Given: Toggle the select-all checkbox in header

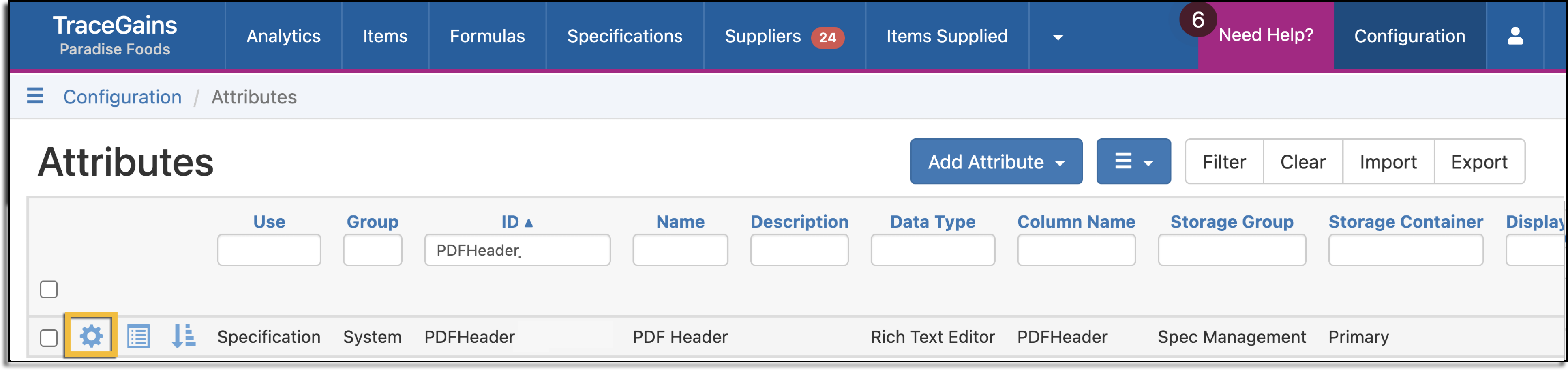Looking at the screenshot, I should [49, 289].
